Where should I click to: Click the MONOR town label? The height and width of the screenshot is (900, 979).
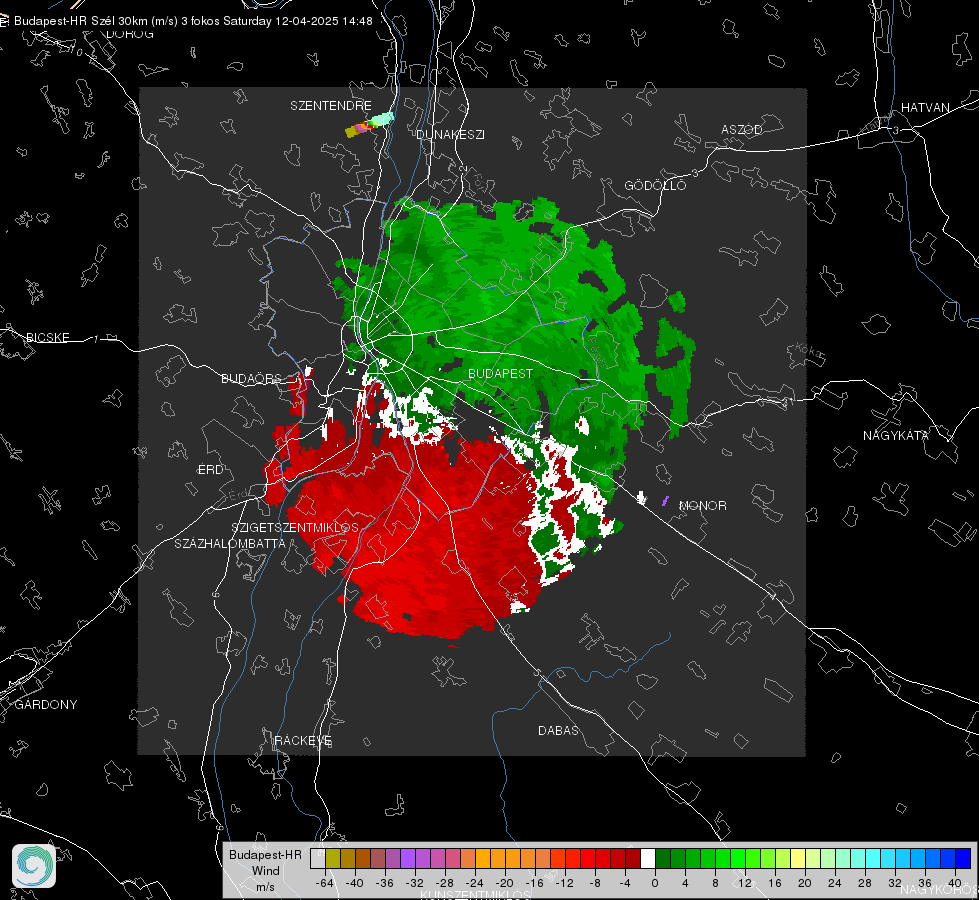pos(702,505)
